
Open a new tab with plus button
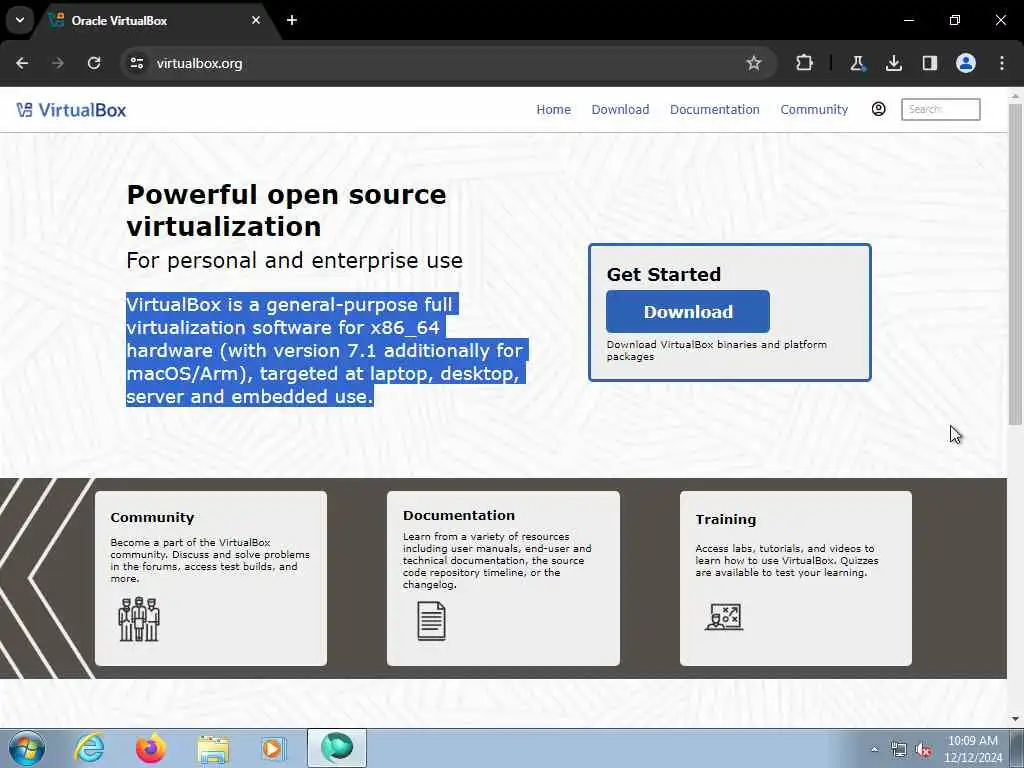pyautogui.click(x=292, y=20)
